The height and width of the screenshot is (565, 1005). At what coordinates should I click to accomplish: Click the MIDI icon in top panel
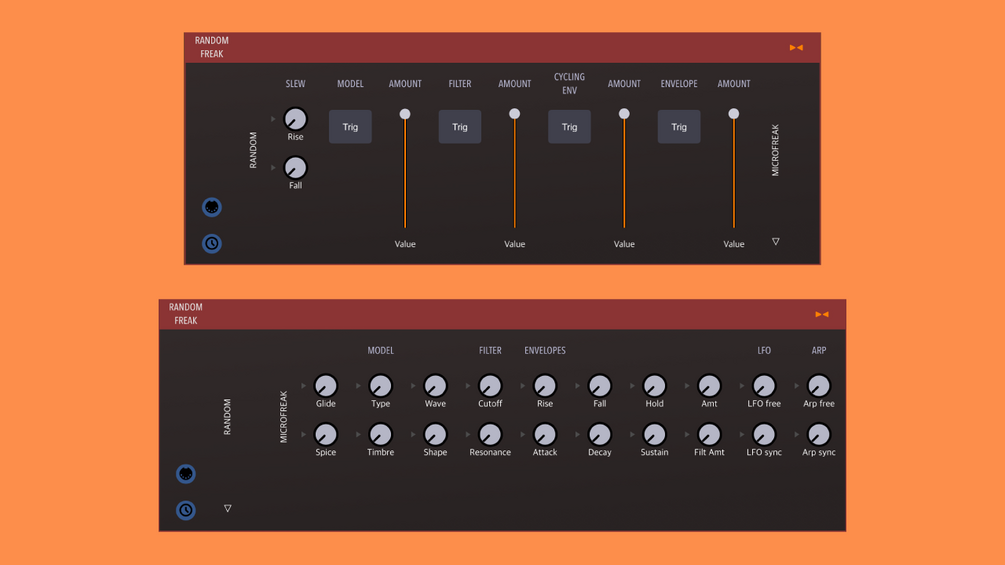pyautogui.click(x=212, y=207)
